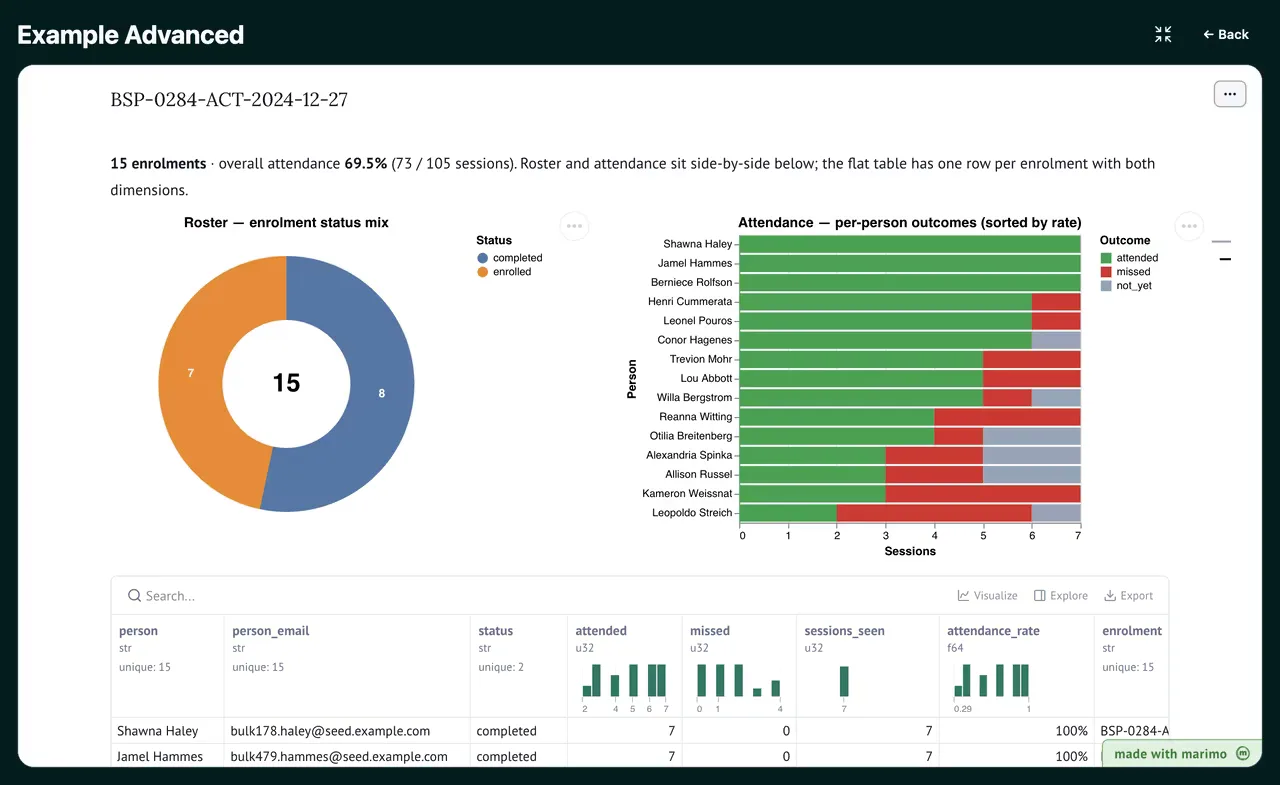Click the attendance_rate column header
Screen dimensions: 1280x785
993,631
